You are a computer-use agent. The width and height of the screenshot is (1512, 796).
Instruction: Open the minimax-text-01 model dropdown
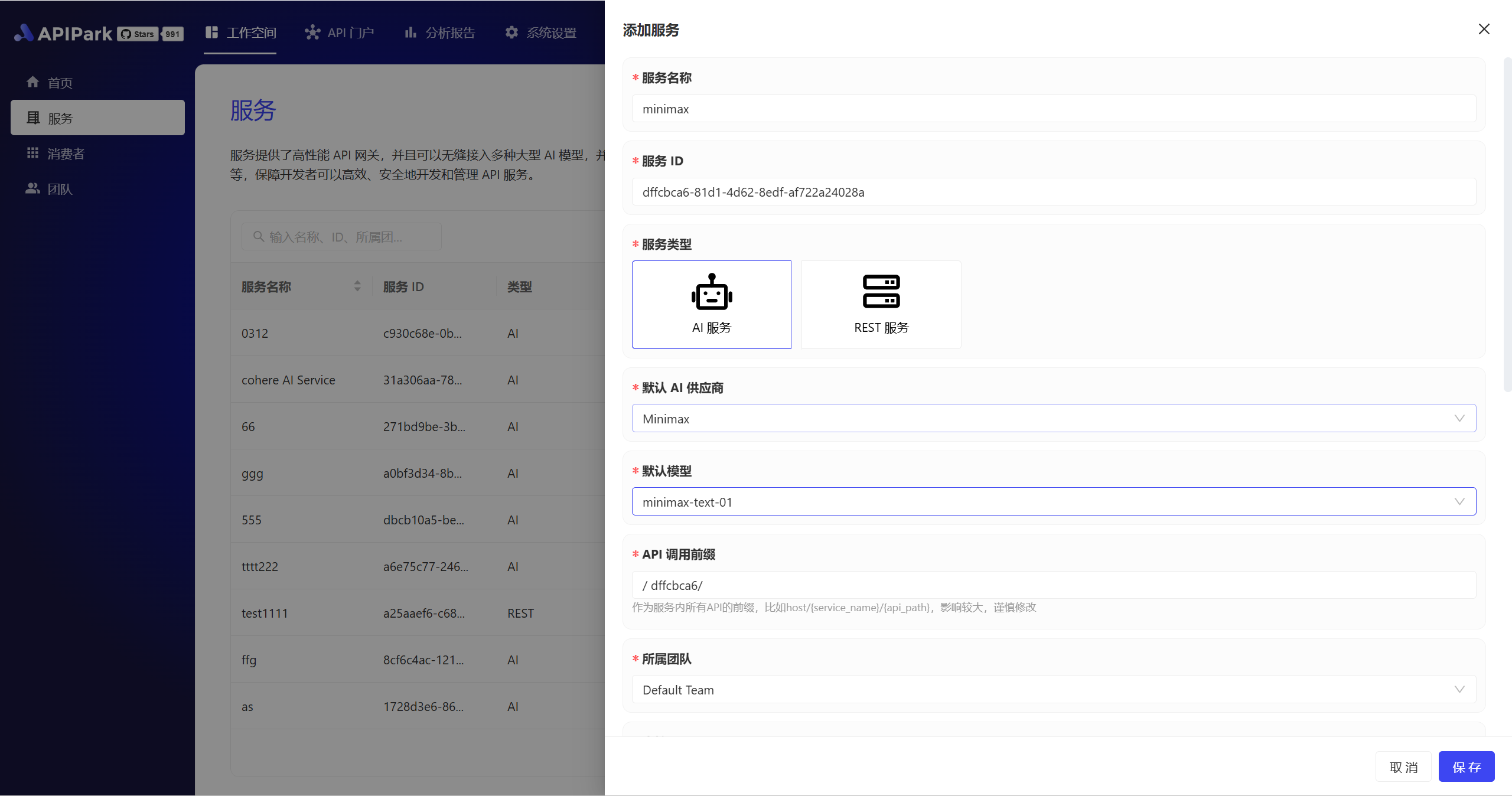1053,501
